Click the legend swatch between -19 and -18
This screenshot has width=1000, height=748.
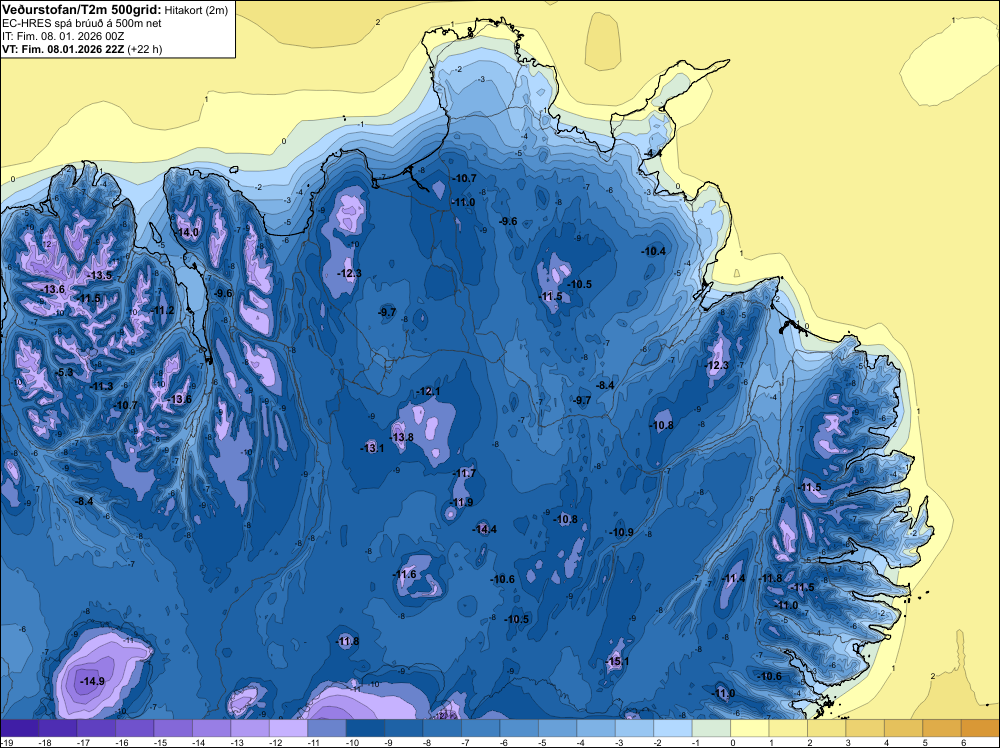click(20, 728)
